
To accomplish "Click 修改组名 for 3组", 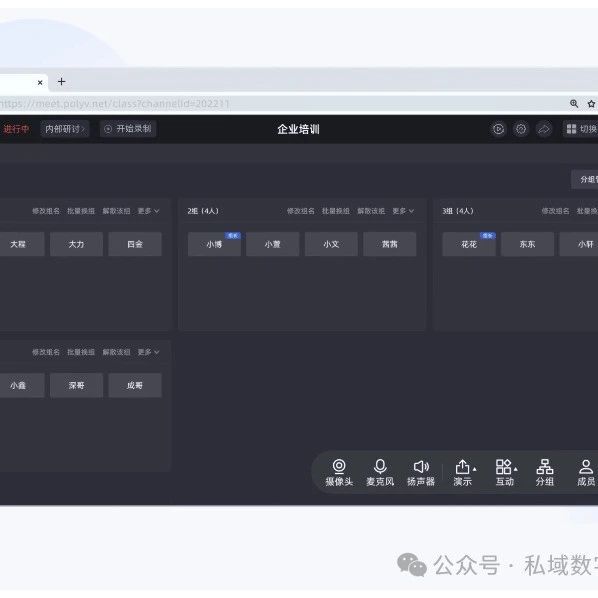I will tap(555, 211).
